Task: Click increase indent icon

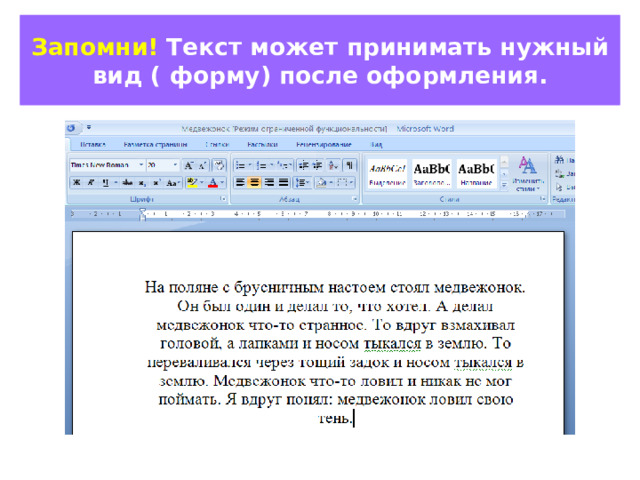Action: [x=318, y=165]
